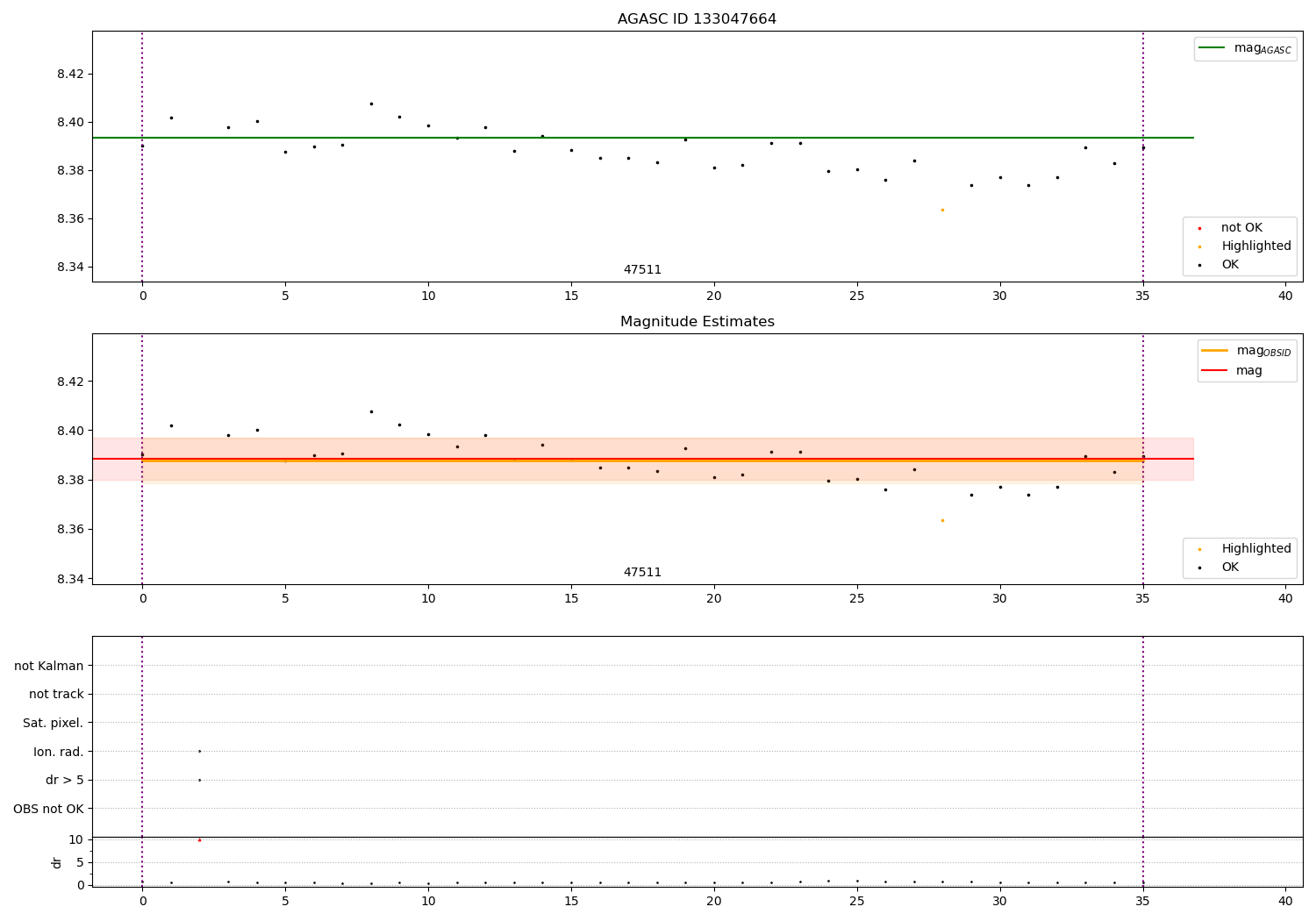Viewport: 1316px width, 921px height.
Task: Click the 'AGASC ID 133047664' plot title
Action: point(697,19)
